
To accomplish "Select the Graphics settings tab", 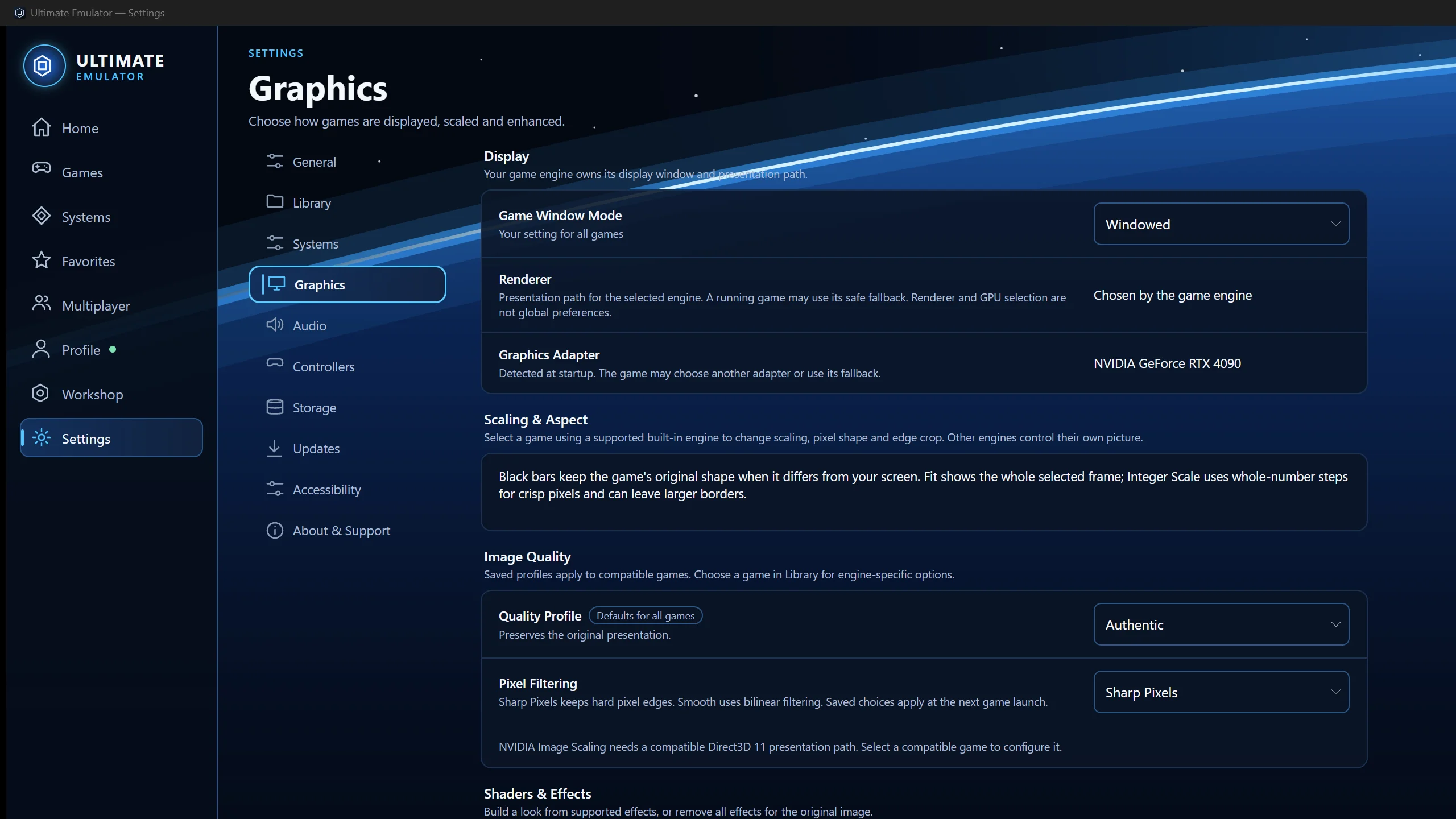I will (x=348, y=284).
